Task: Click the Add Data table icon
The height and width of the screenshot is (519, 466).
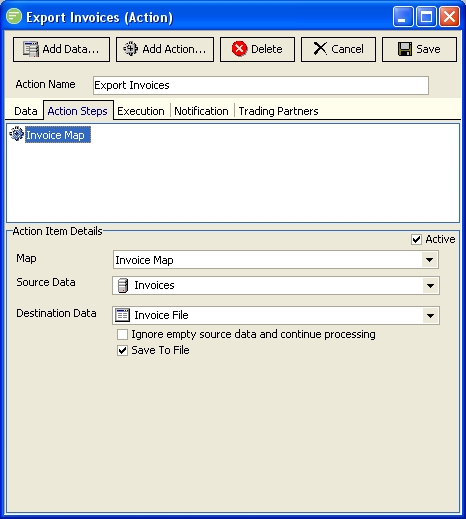Action: (x=31, y=49)
